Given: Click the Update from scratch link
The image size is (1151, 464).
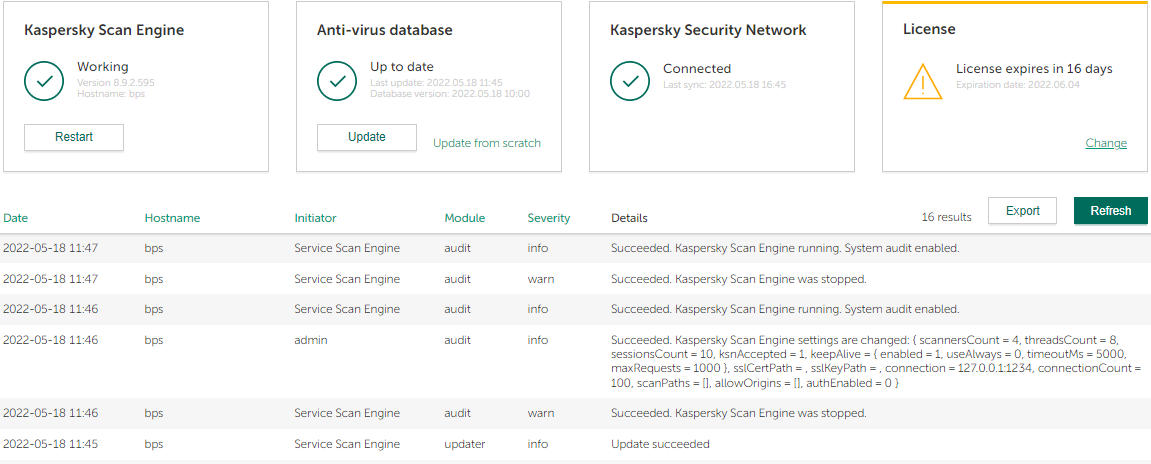Looking at the screenshot, I should [486, 143].
